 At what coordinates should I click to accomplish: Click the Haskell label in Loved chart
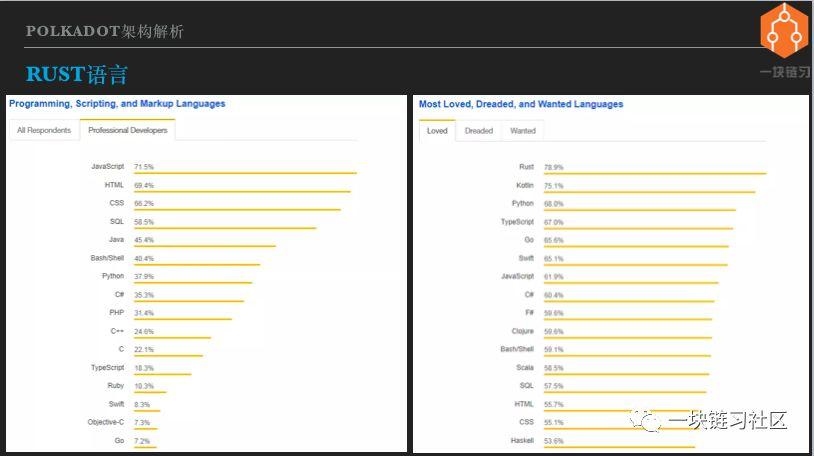522,440
